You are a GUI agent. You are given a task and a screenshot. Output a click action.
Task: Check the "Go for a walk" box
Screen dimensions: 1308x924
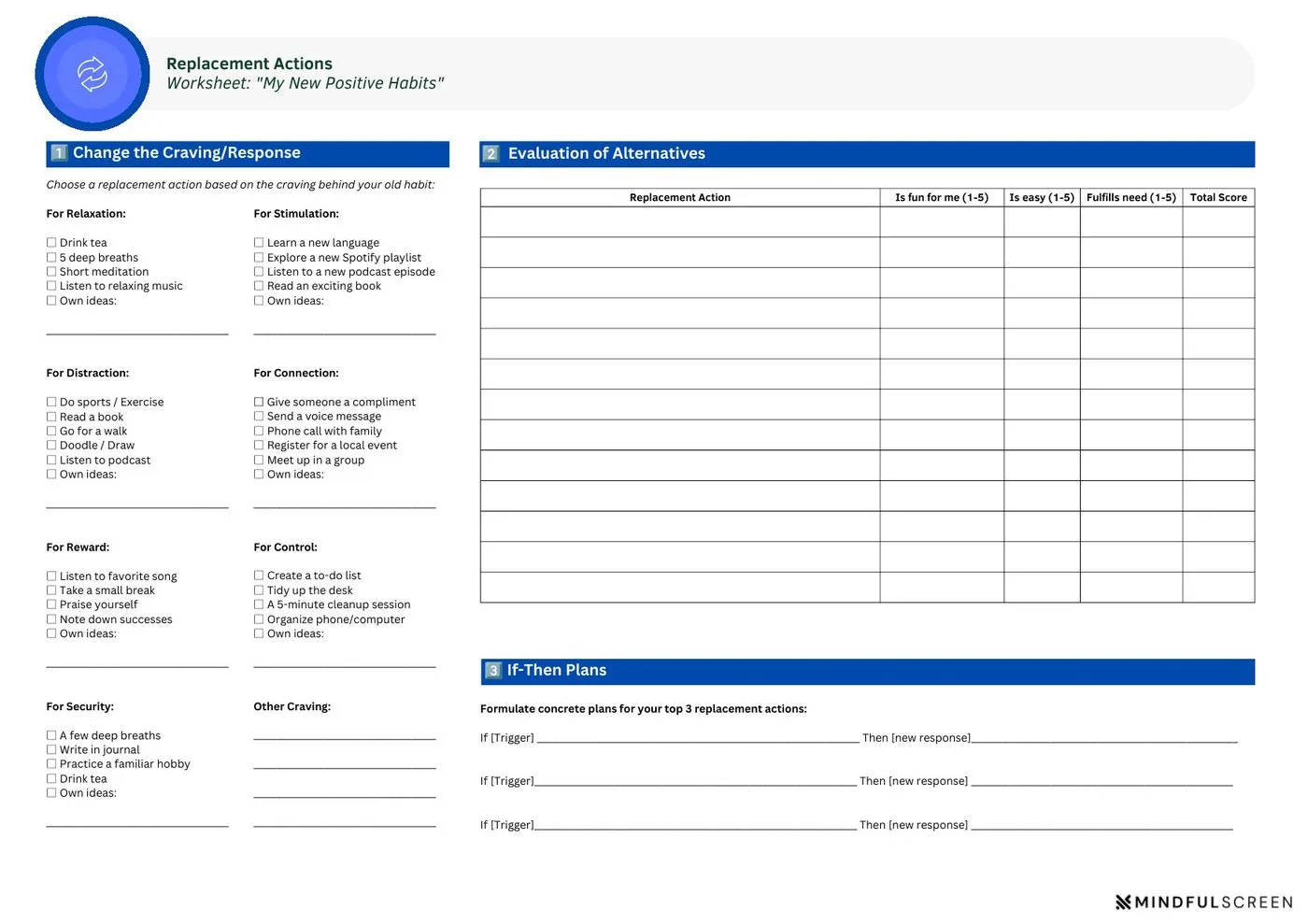51,431
